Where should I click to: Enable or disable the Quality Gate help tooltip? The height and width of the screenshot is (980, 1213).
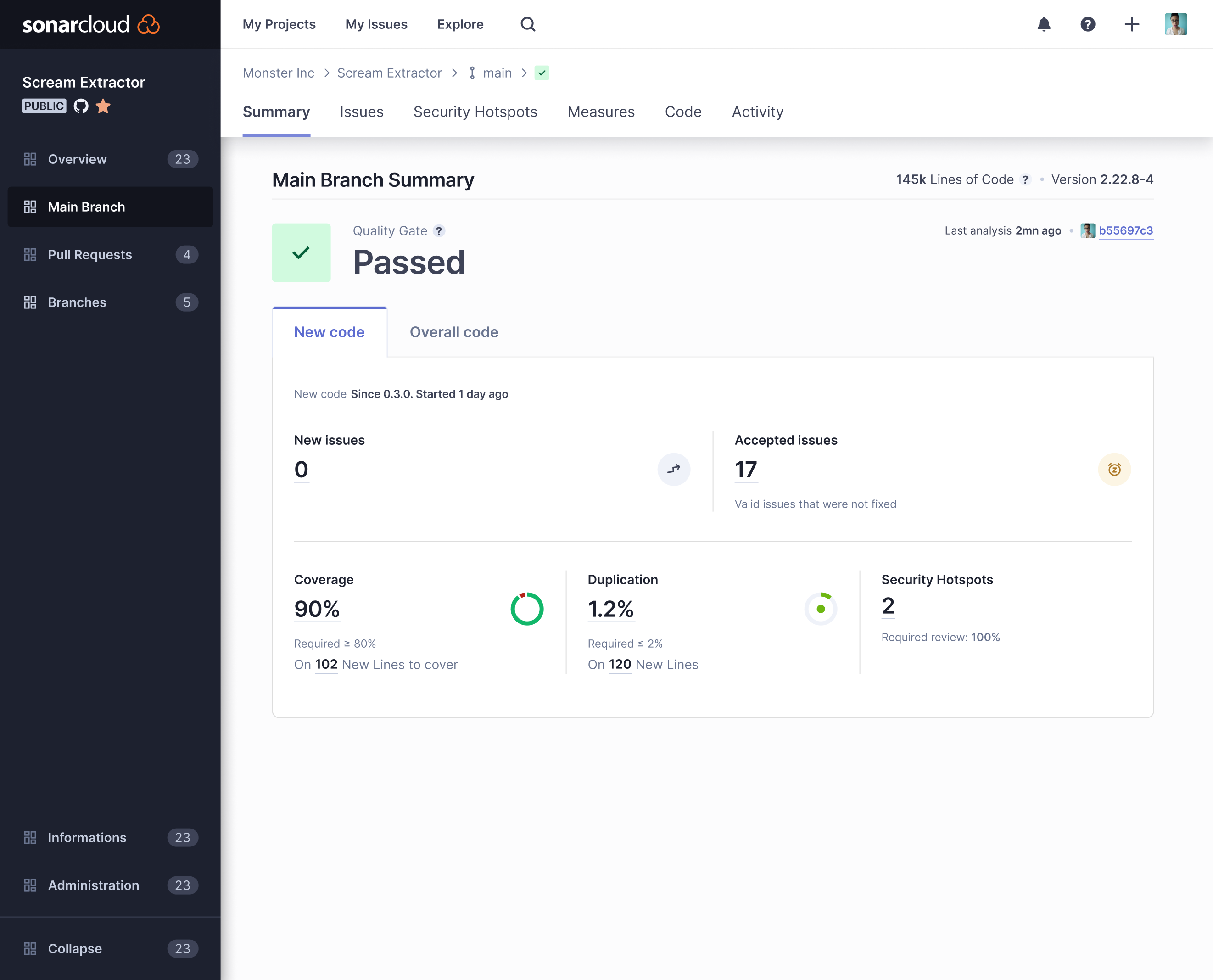(440, 231)
